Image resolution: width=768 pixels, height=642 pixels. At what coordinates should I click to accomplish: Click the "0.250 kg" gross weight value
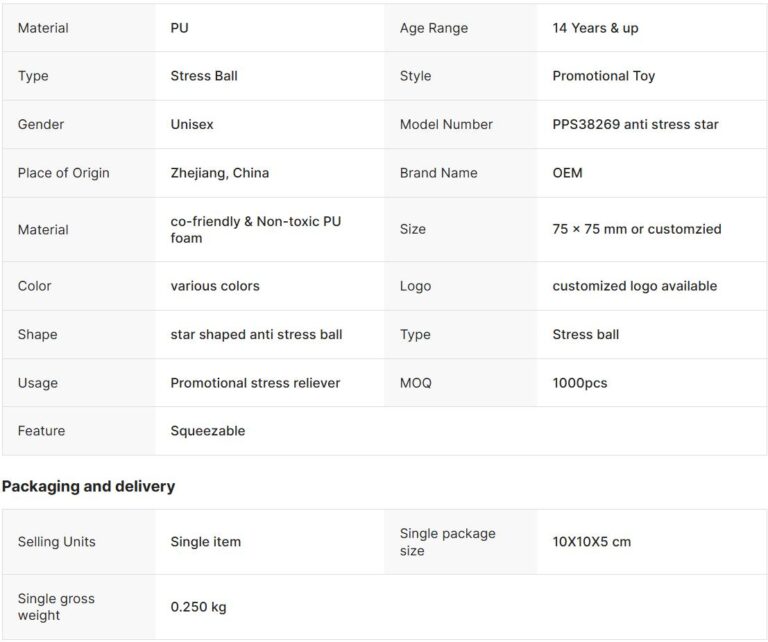pyautogui.click(x=198, y=607)
